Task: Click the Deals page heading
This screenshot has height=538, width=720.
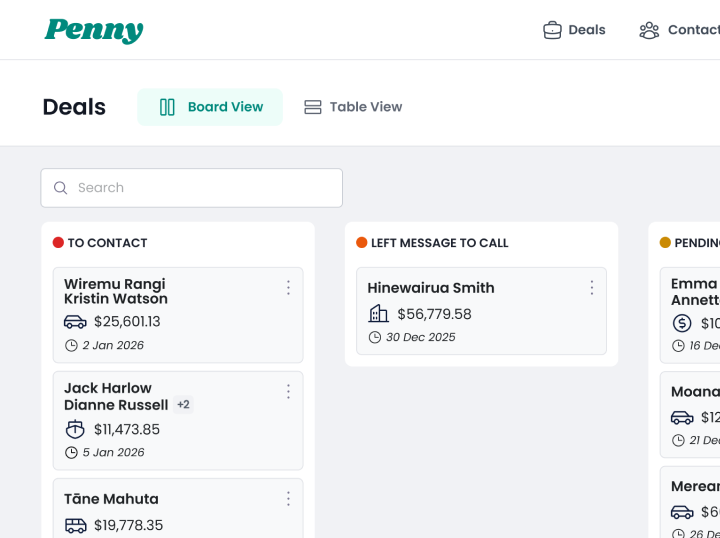Action: (74, 107)
